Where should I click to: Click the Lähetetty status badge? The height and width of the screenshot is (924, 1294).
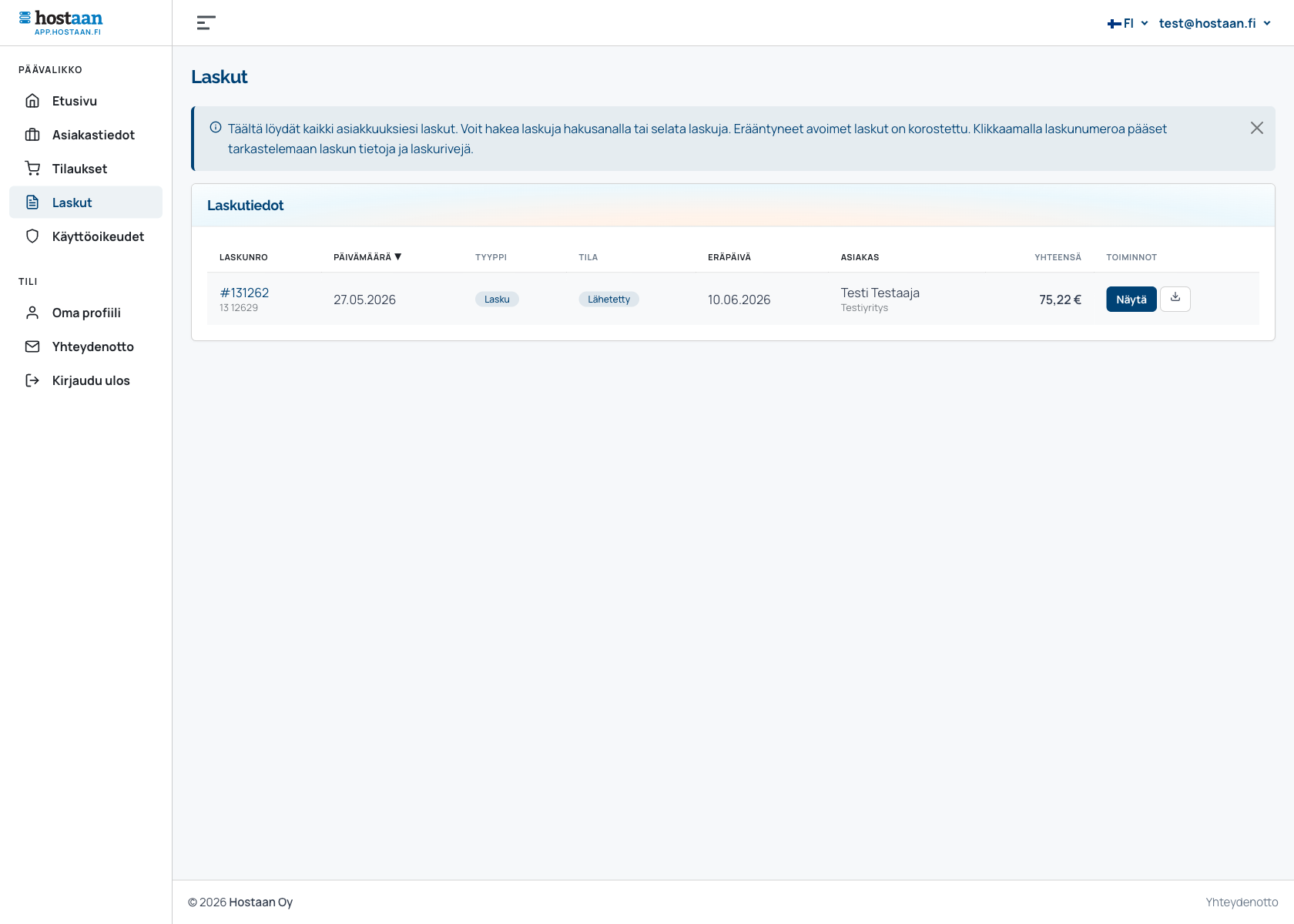[608, 300]
